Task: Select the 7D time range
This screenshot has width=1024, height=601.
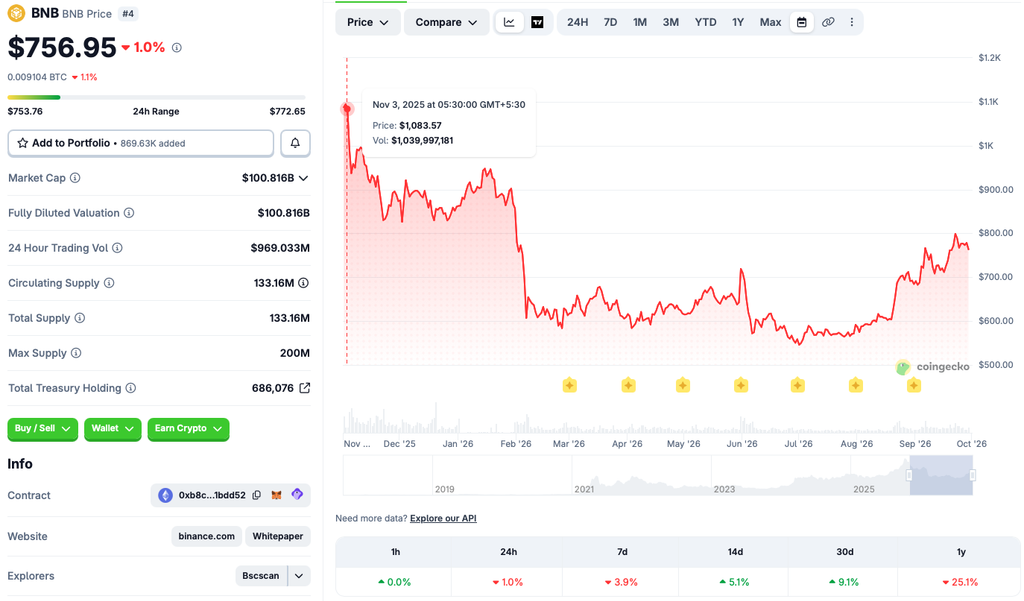Action: [x=610, y=22]
